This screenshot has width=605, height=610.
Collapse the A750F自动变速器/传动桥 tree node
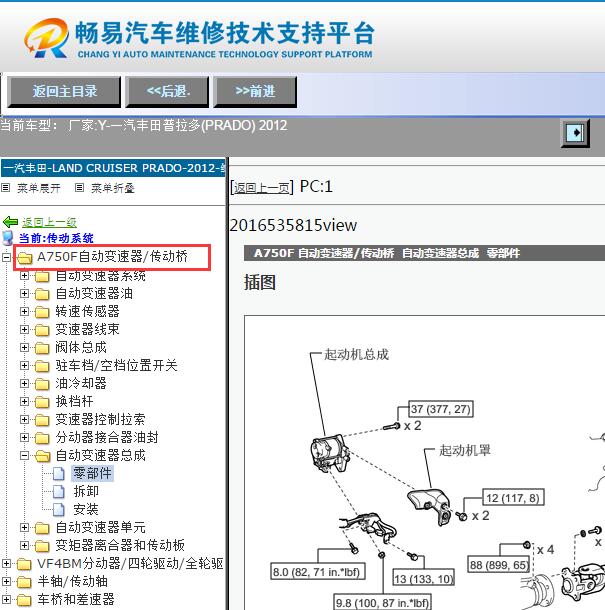(6, 257)
